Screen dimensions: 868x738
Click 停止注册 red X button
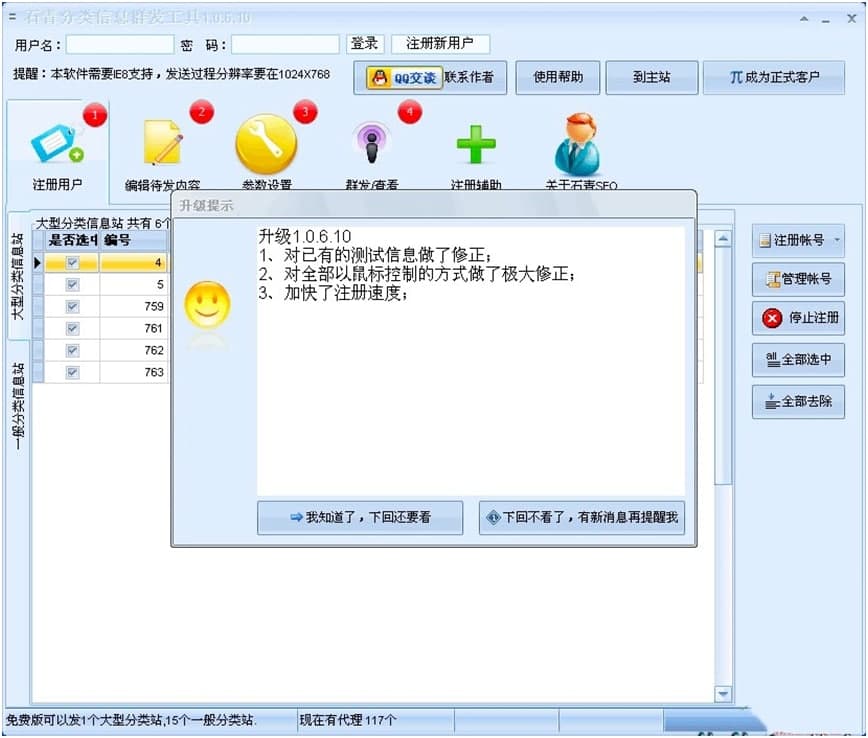click(x=798, y=318)
